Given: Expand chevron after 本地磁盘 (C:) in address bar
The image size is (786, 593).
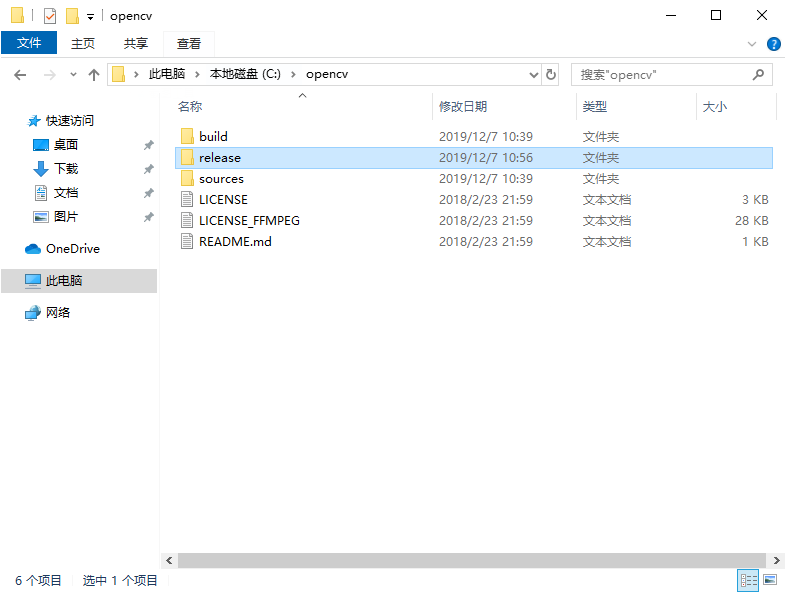Looking at the screenshot, I should coord(293,75).
